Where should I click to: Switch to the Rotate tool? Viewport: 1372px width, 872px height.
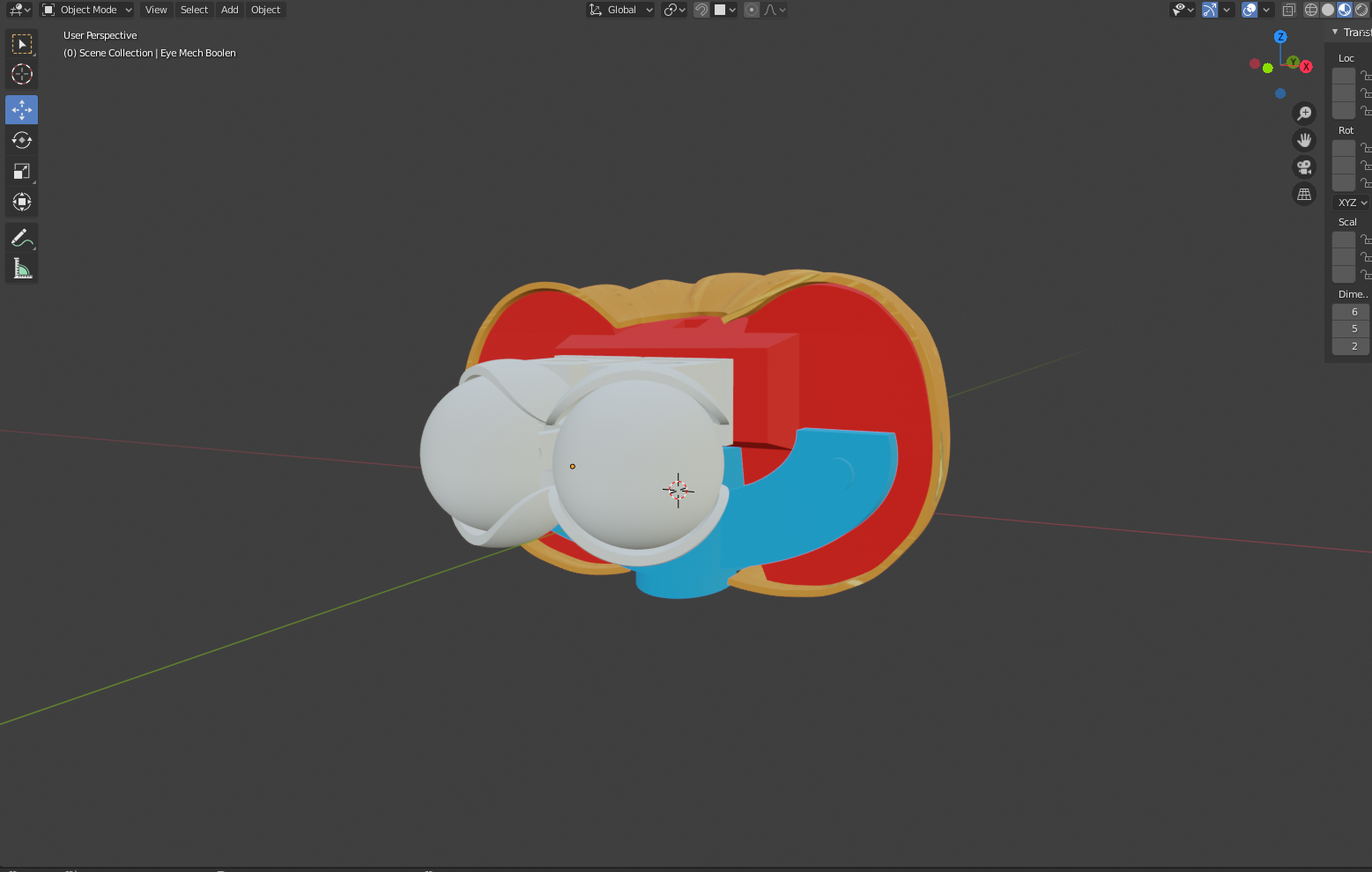coord(22,141)
